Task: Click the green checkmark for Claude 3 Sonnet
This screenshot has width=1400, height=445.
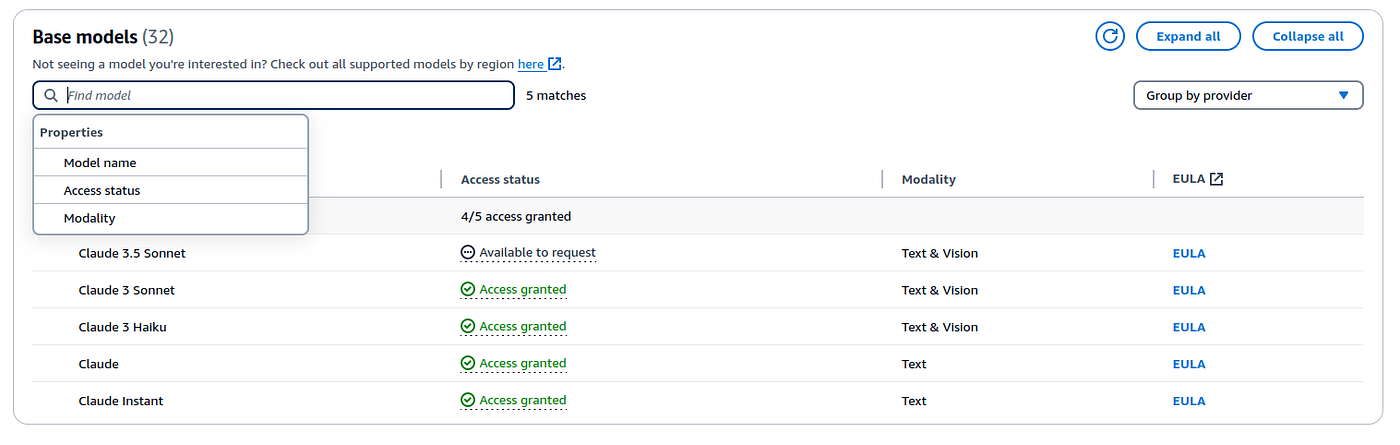Action: (x=468, y=290)
